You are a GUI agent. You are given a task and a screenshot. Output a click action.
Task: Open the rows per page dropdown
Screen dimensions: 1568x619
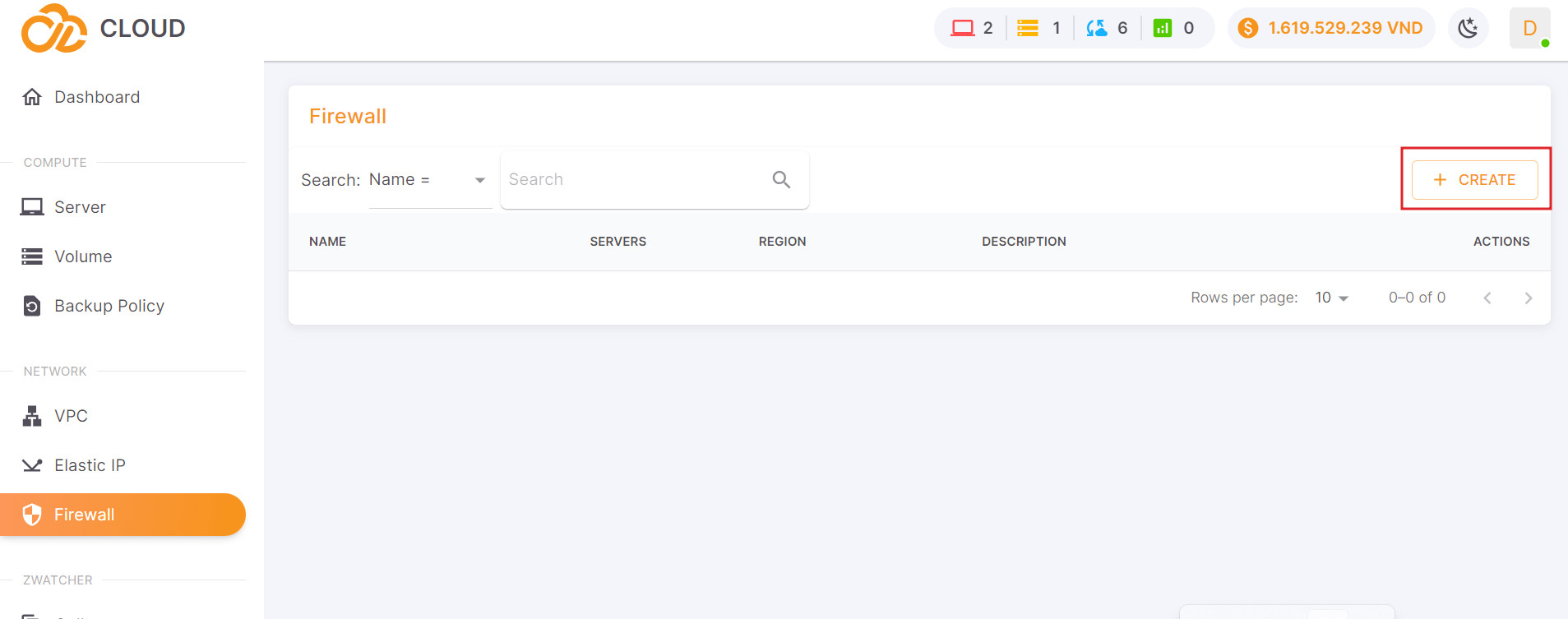(1332, 298)
